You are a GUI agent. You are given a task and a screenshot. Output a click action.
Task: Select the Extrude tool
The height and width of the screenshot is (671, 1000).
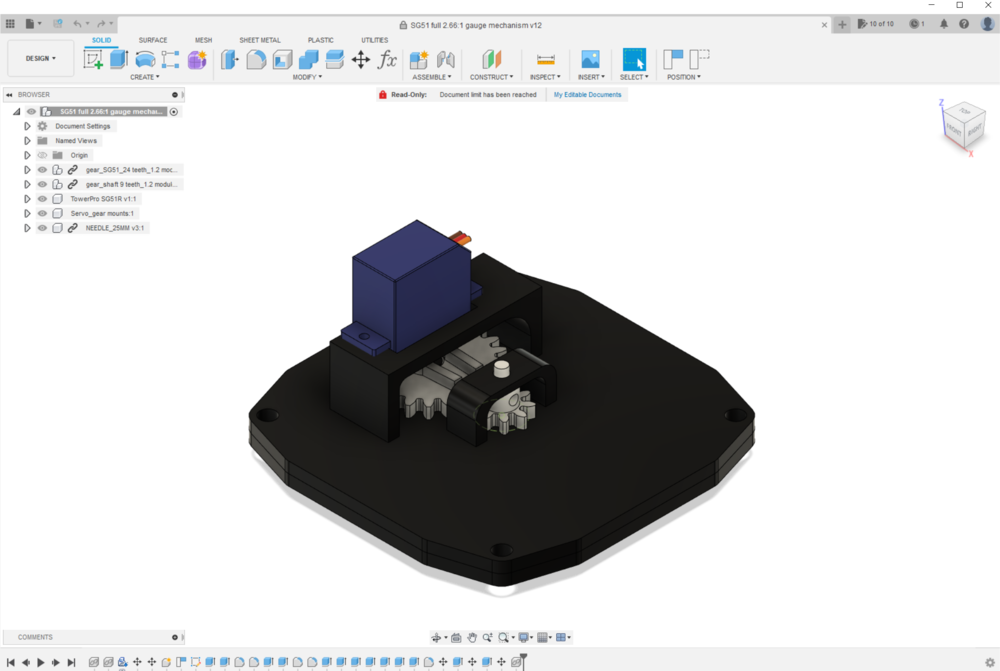coord(119,59)
